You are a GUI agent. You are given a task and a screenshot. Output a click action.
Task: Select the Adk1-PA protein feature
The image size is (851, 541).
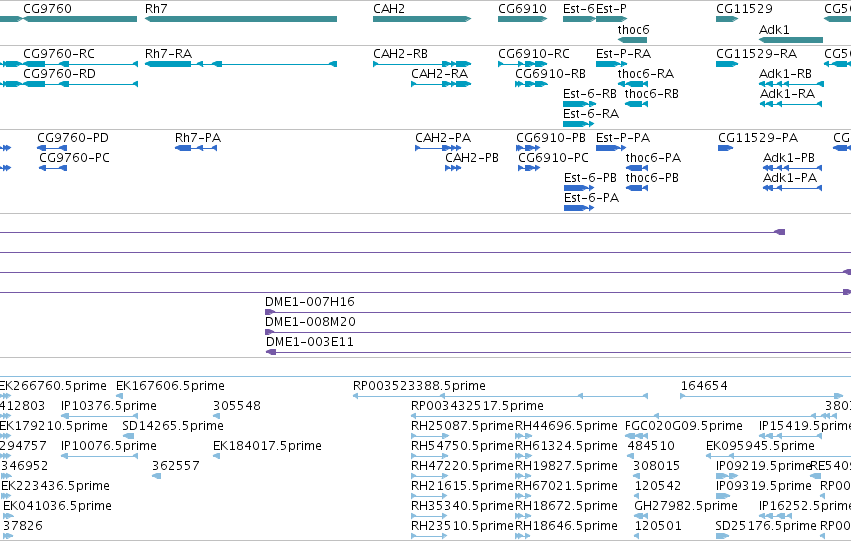[x=792, y=188]
